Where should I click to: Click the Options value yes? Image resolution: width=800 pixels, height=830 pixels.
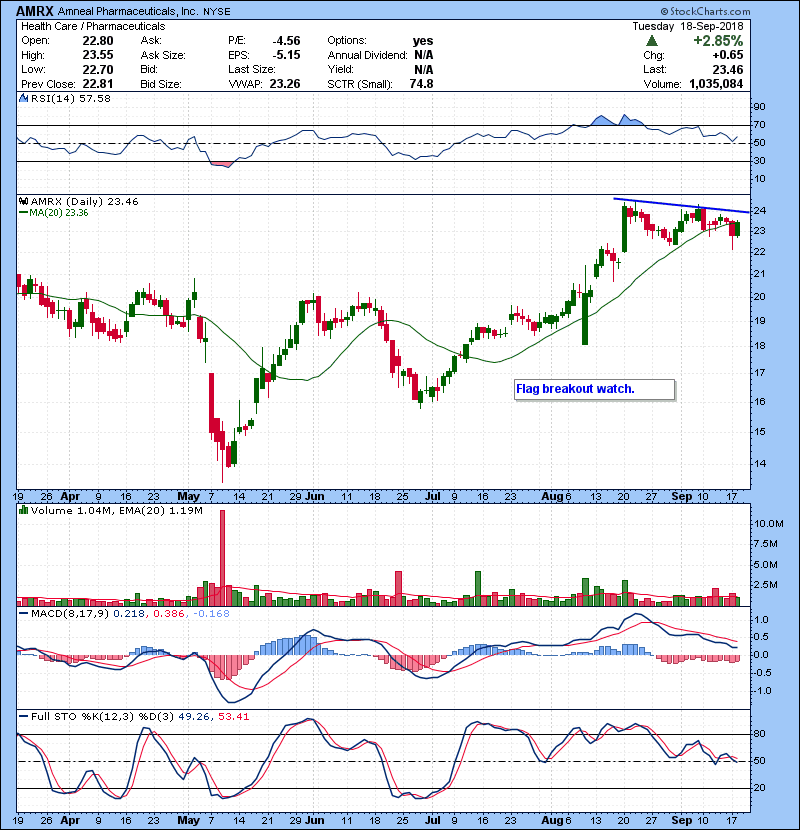point(423,41)
